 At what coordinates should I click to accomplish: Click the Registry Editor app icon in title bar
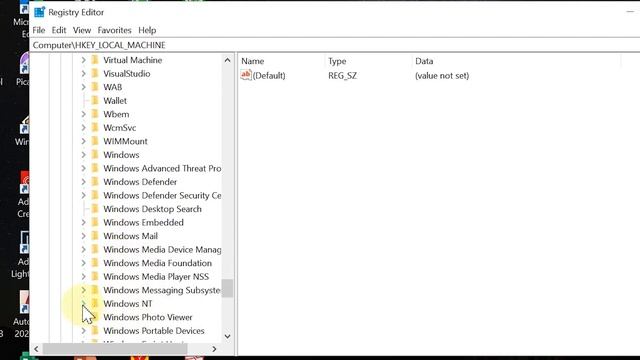click(40, 12)
